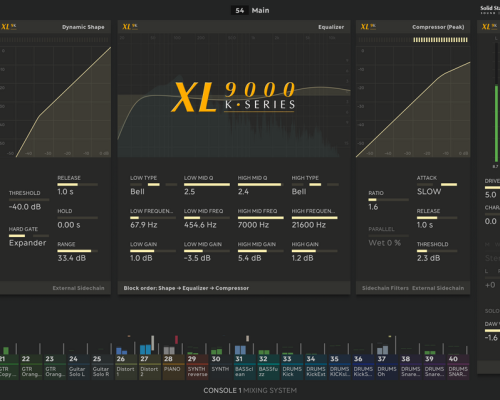Adjust the Low Mid Freq slider at 454.6 Hz

tap(207, 218)
